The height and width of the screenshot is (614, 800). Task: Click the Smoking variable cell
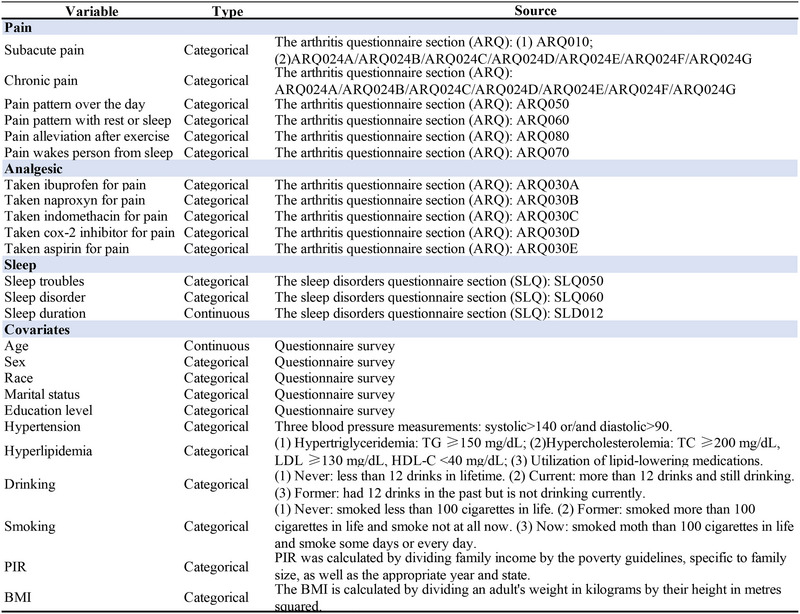(x=30, y=526)
